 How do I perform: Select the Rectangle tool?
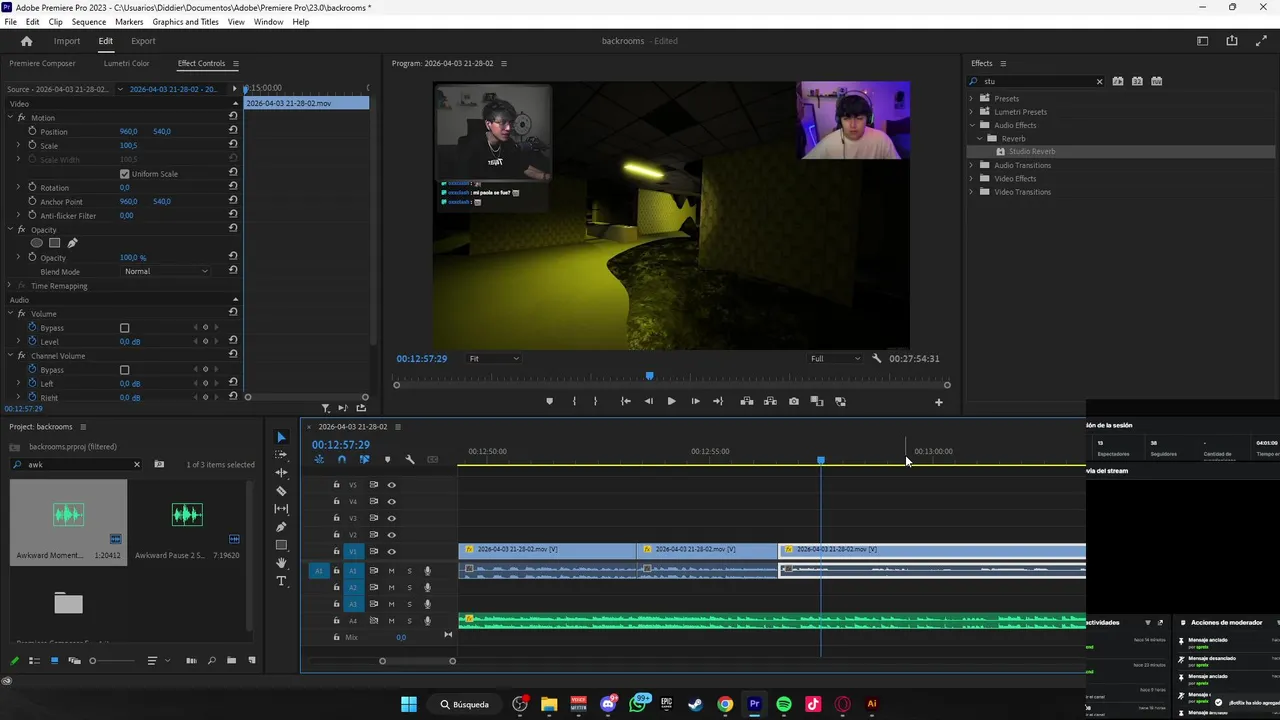[x=281, y=545]
